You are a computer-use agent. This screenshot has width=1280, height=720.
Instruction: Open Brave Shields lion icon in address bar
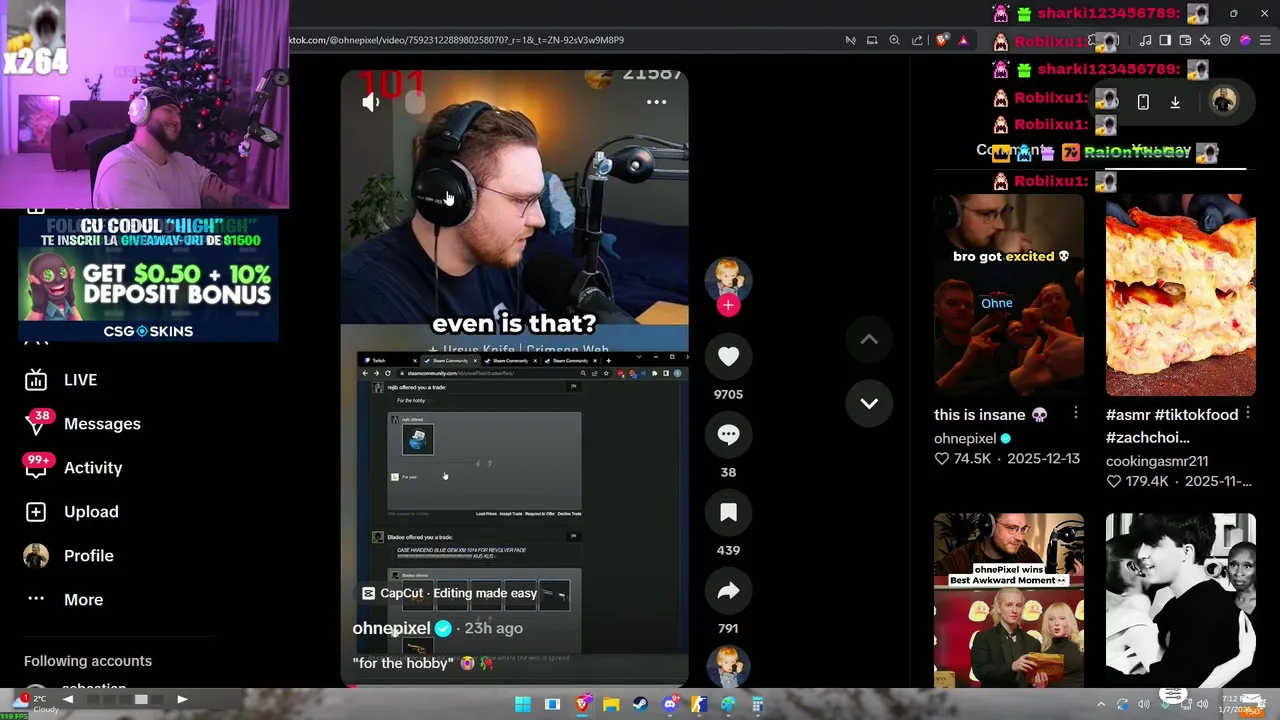(x=942, y=40)
